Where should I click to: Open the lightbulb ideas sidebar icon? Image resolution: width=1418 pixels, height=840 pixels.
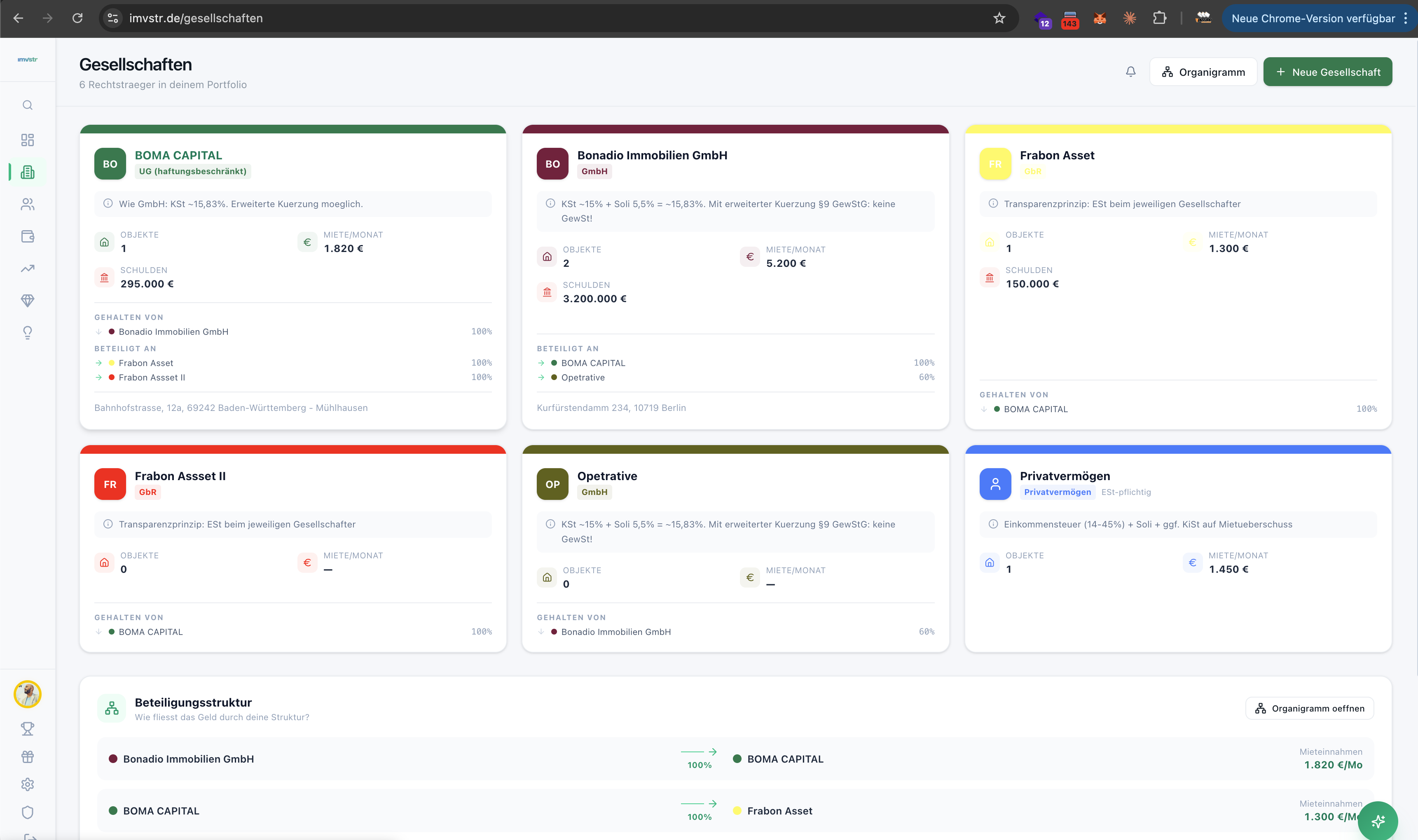(x=27, y=332)
